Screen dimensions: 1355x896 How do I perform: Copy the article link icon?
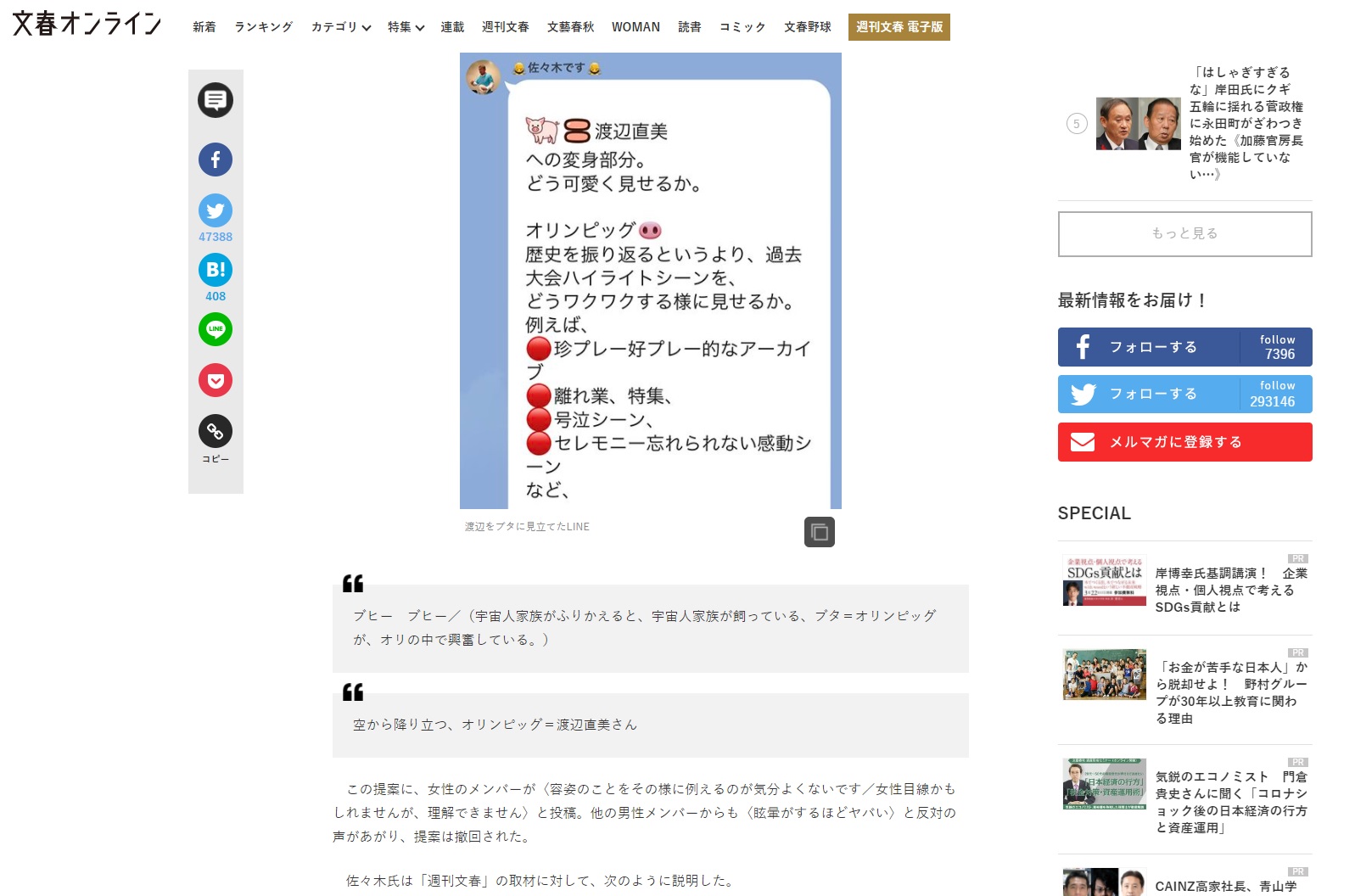(x=216, y=431)
